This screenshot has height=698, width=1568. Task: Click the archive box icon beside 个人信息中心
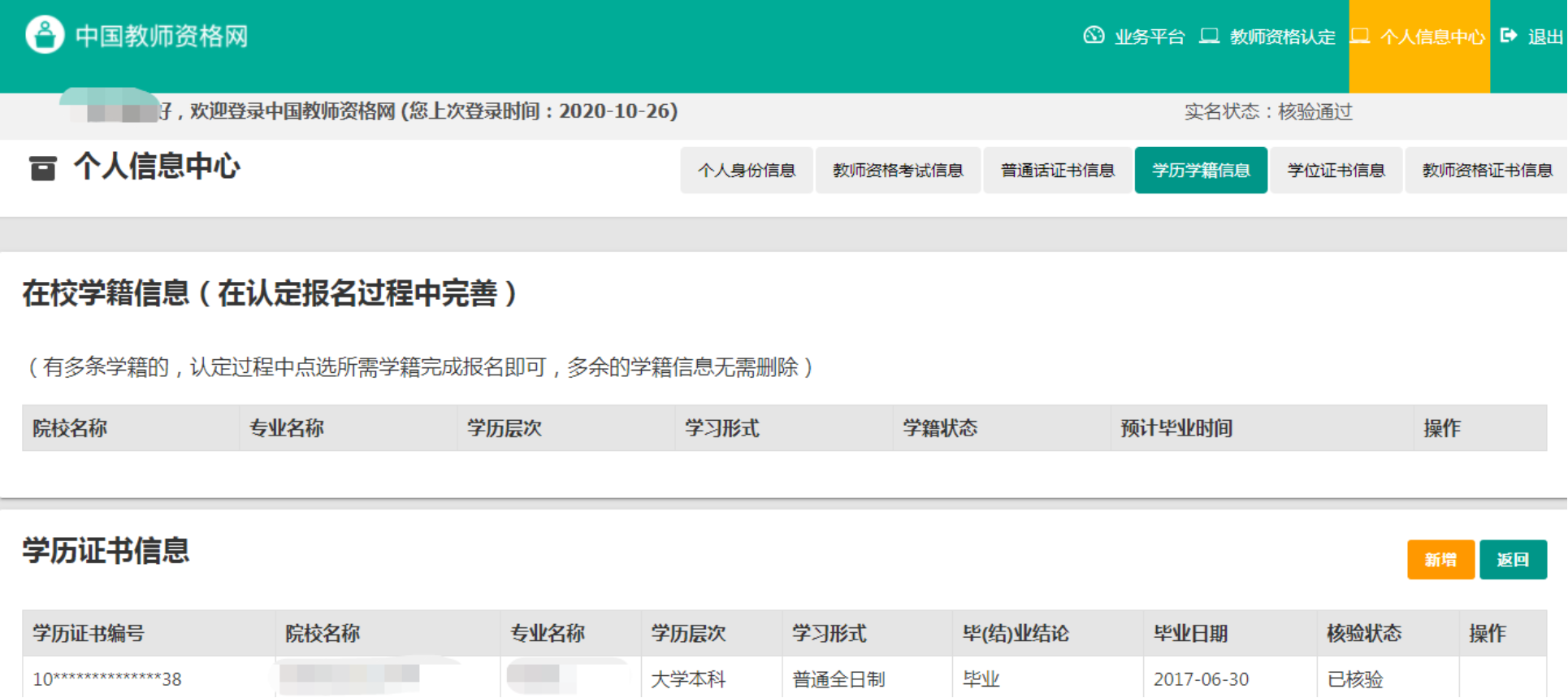(x=43, y=167)
